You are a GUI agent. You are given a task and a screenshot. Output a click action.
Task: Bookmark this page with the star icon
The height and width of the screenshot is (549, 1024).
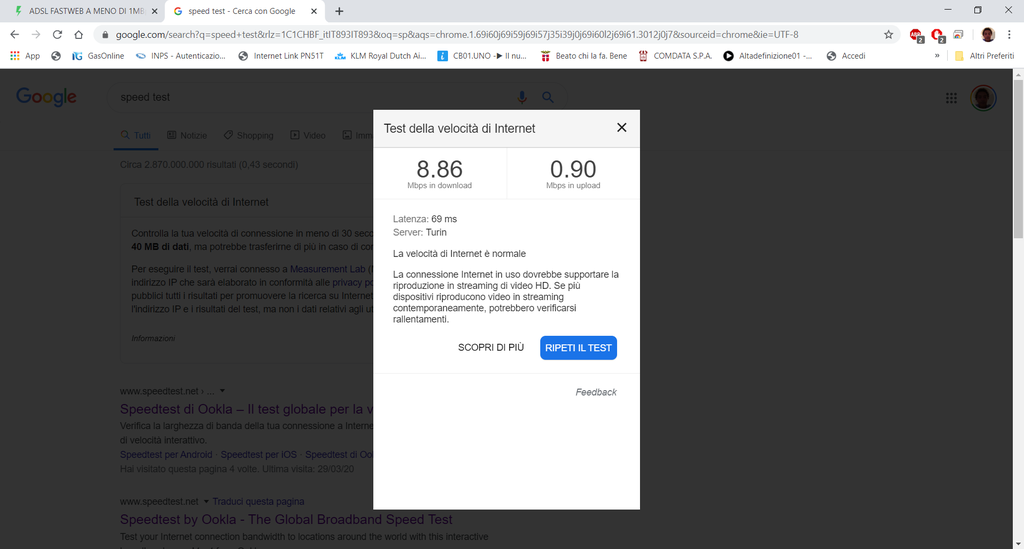(x=888, y=35)
